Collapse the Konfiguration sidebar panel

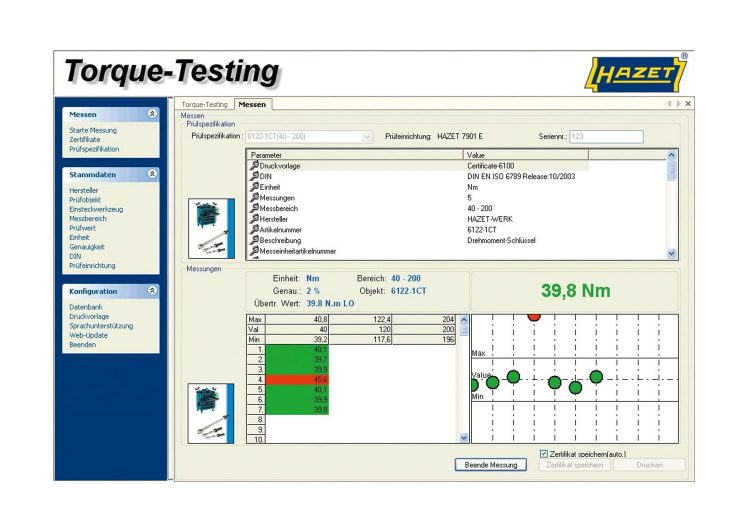coord(152,291)
